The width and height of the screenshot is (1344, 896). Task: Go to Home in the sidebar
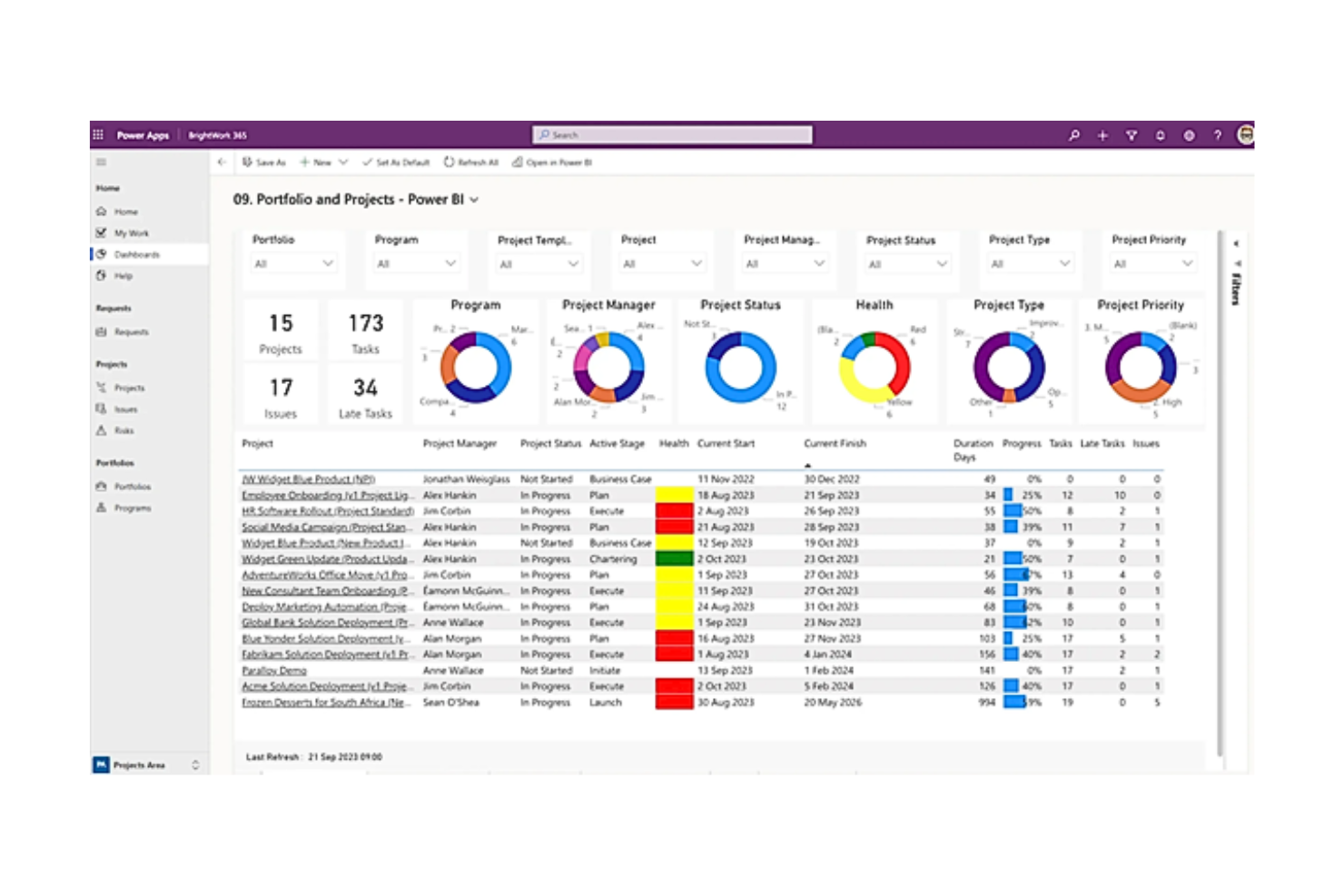(x=126, y=212)
